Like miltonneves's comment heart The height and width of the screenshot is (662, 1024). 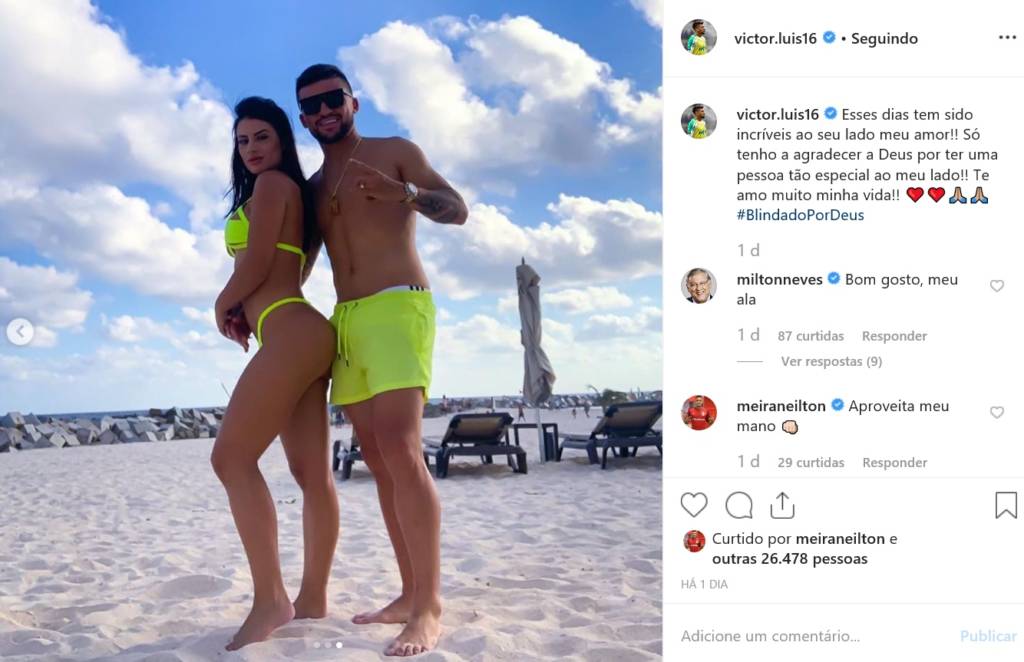[x=997, y=286]
